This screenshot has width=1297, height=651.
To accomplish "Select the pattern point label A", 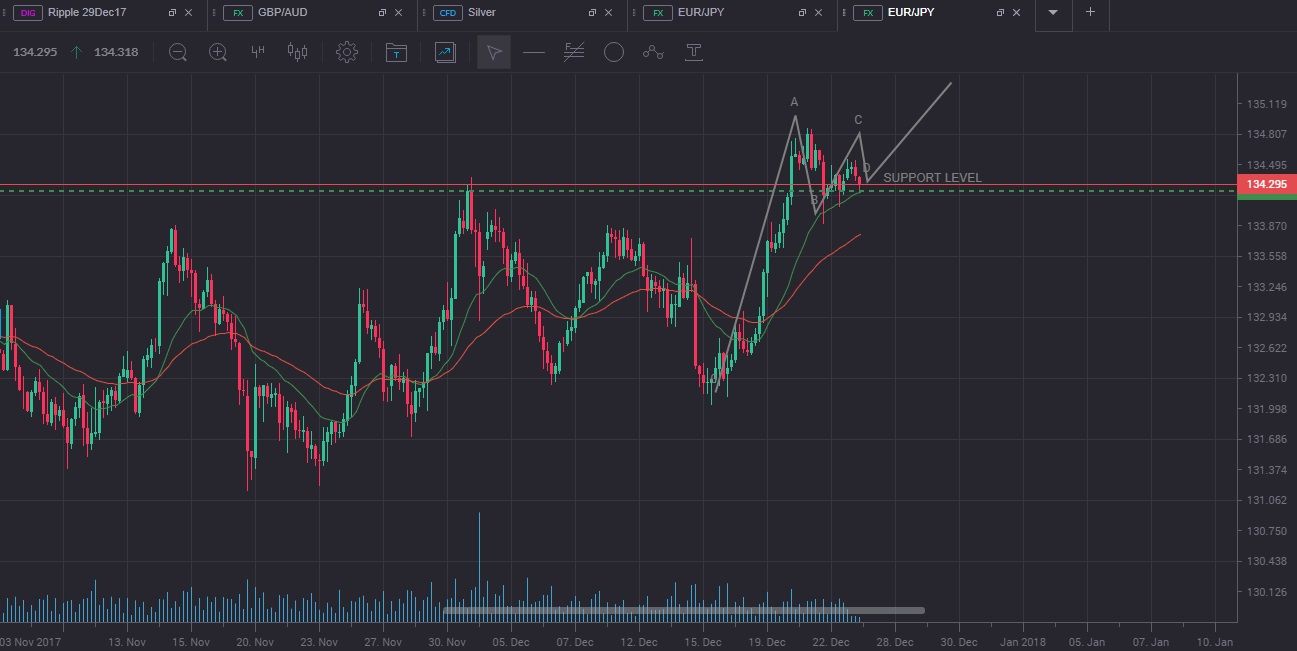I will tap(794, 102).
